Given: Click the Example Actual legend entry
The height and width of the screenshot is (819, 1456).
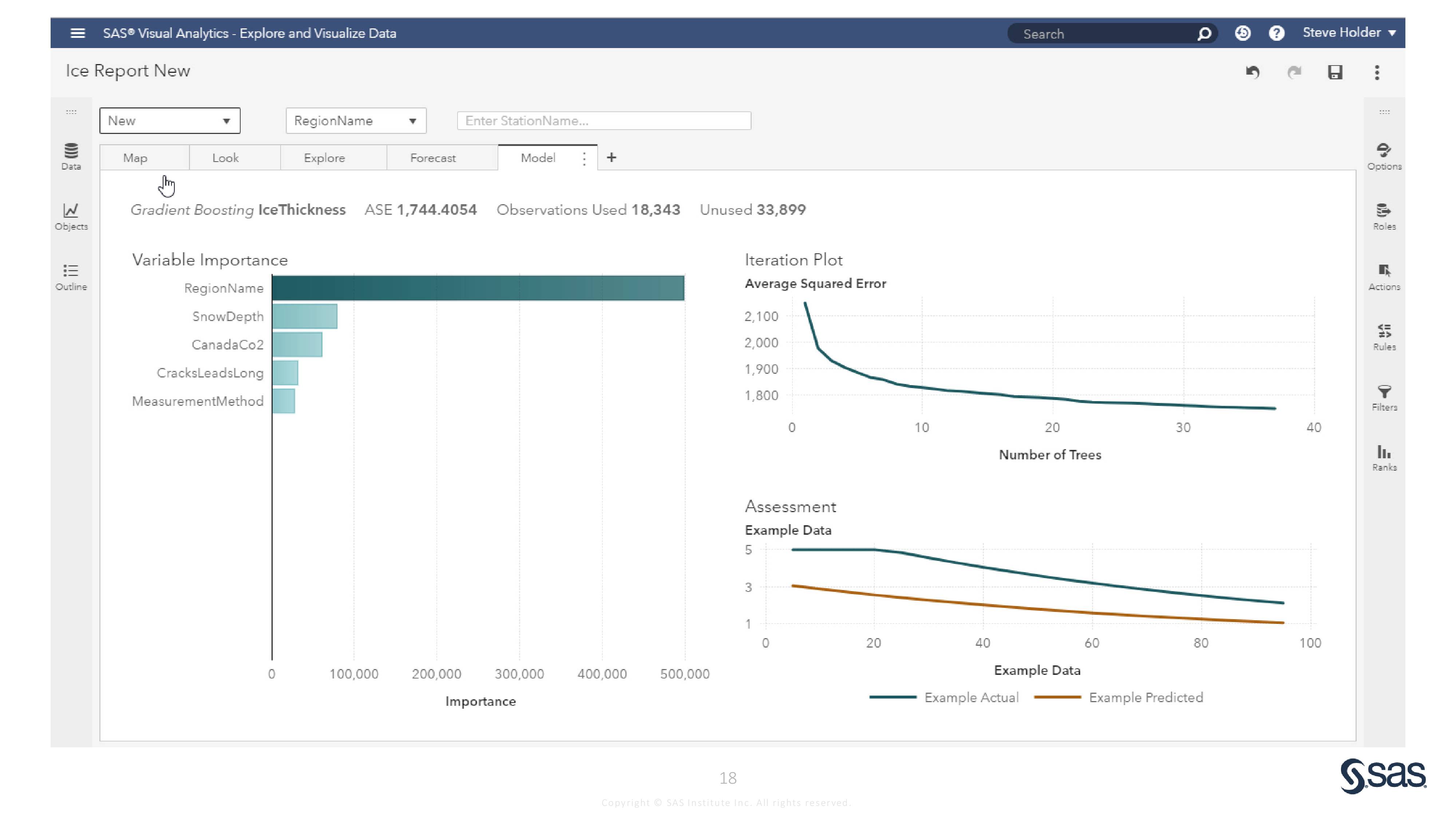Looking at the screenshot, I should point(944,697).
